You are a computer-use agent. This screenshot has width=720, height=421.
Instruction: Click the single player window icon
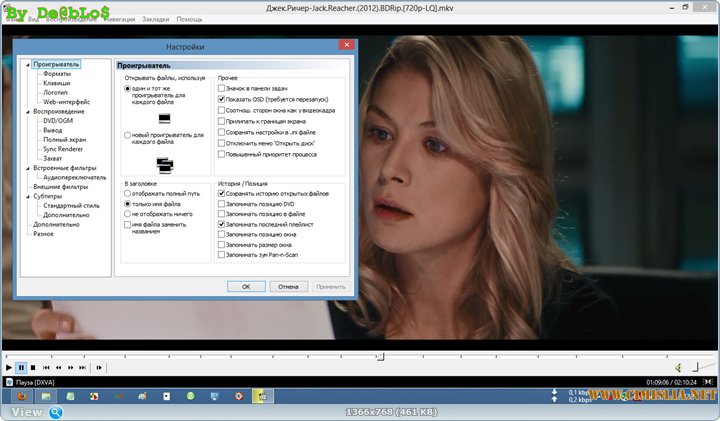(165, 118)
